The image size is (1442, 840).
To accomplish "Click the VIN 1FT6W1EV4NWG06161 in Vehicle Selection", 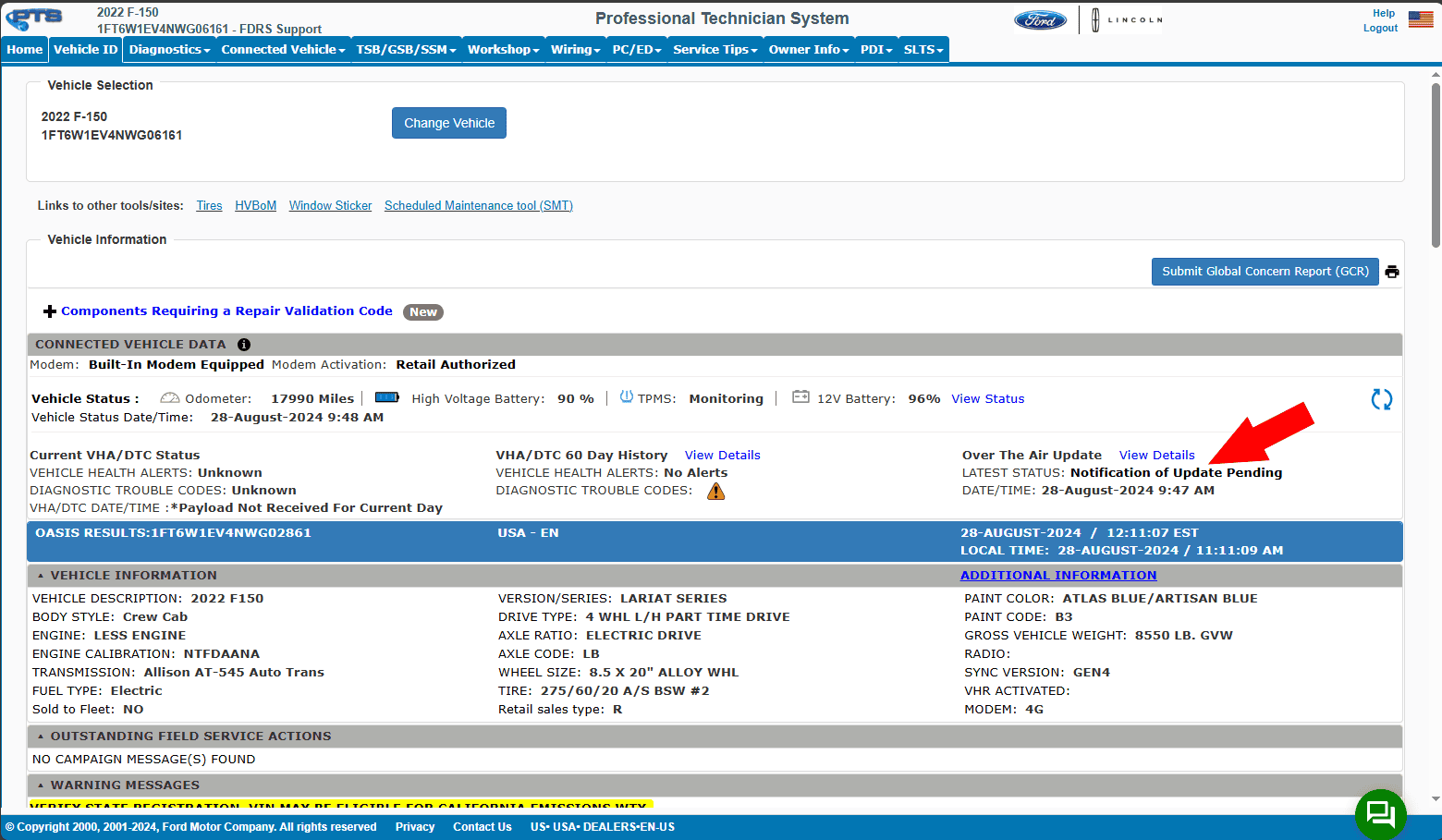I will pos(112,135).
